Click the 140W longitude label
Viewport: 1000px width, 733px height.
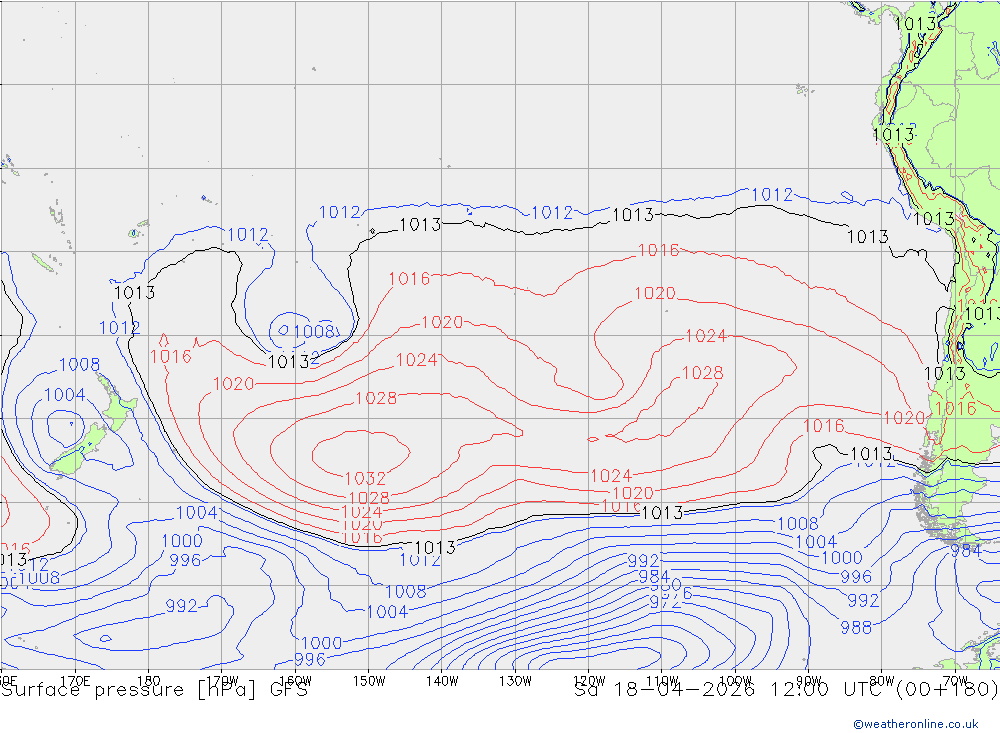tap(442, 681)
